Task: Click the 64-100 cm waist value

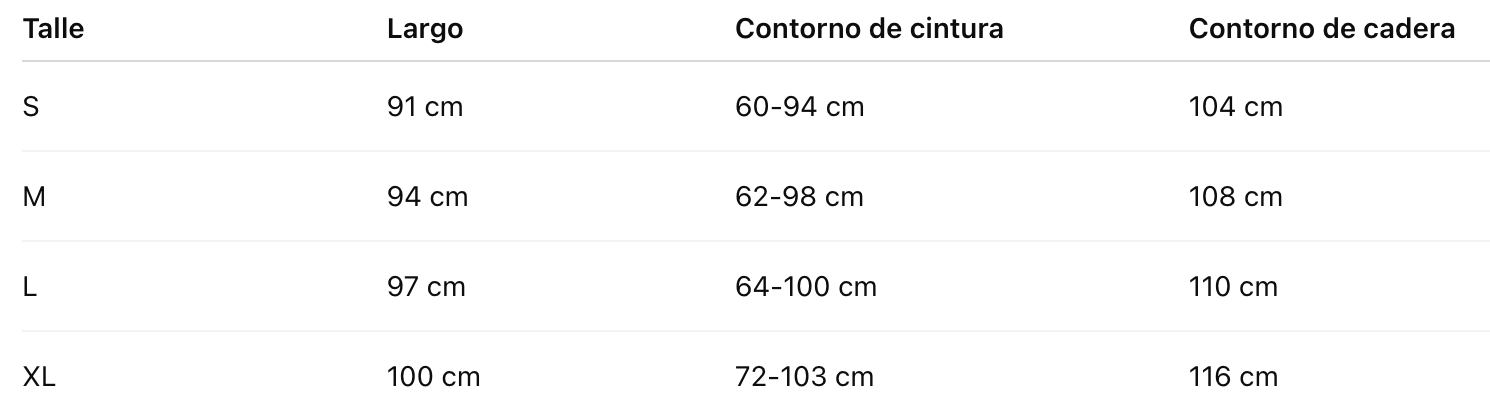Action: pos(806,287)
